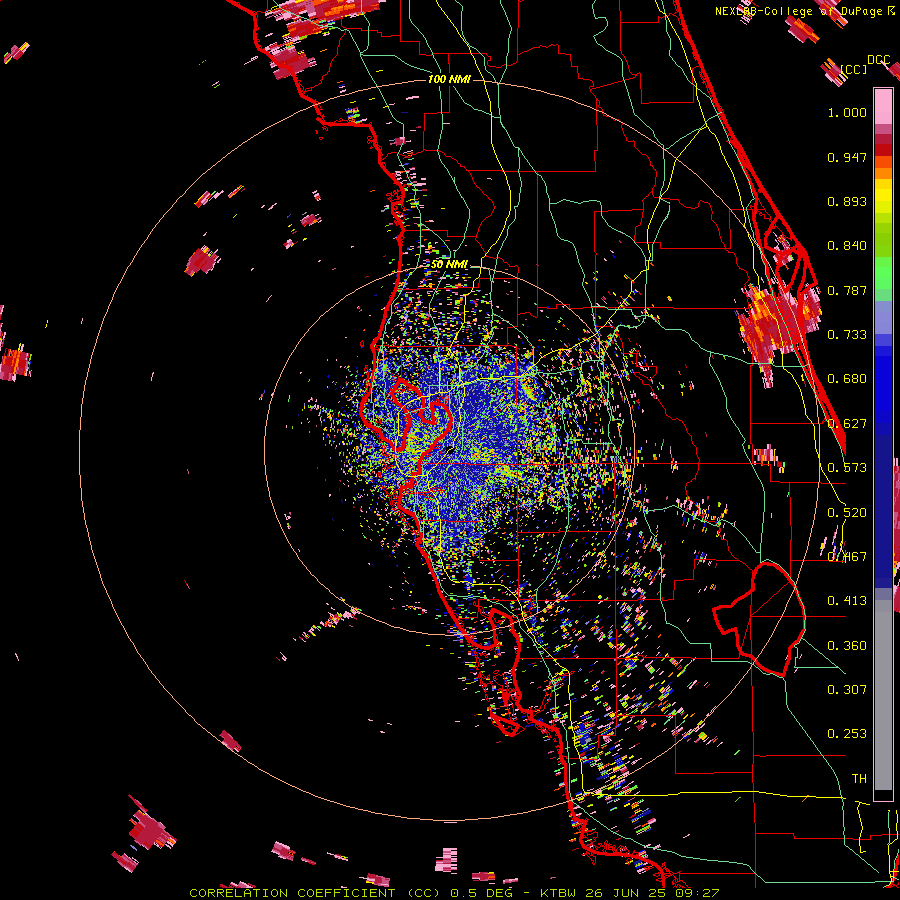This screenshot has height=900, width=900.
Task: Click the 0.787 scale value
Action: 847,290
